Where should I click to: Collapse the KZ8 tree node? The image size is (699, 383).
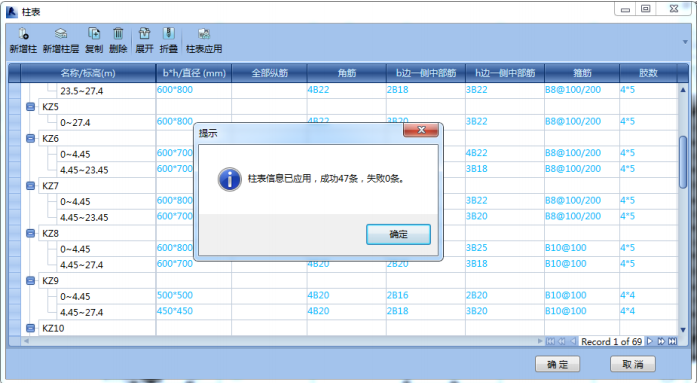(x=30, y=233)
